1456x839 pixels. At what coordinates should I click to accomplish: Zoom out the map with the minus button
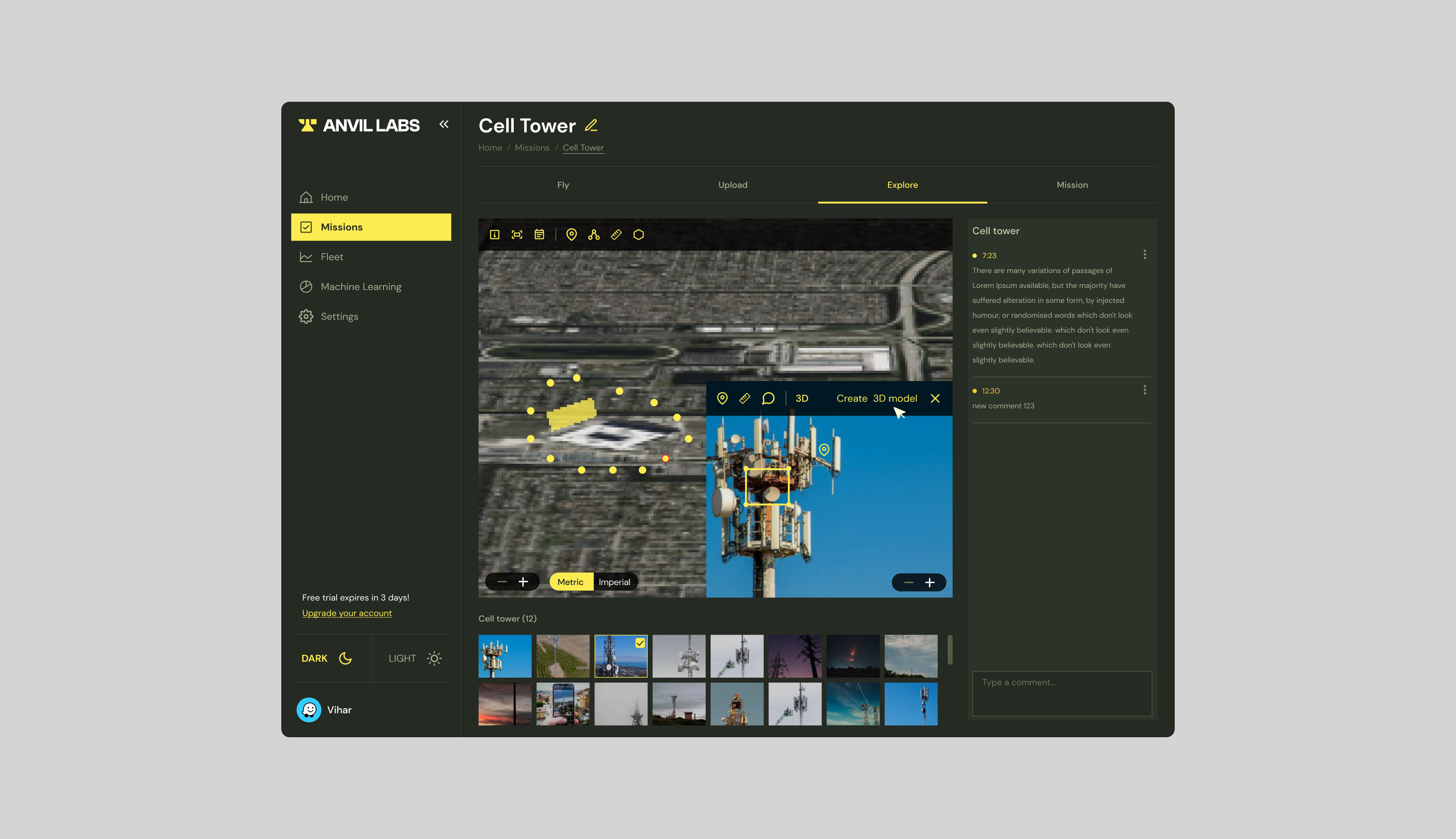click(502, 581)
